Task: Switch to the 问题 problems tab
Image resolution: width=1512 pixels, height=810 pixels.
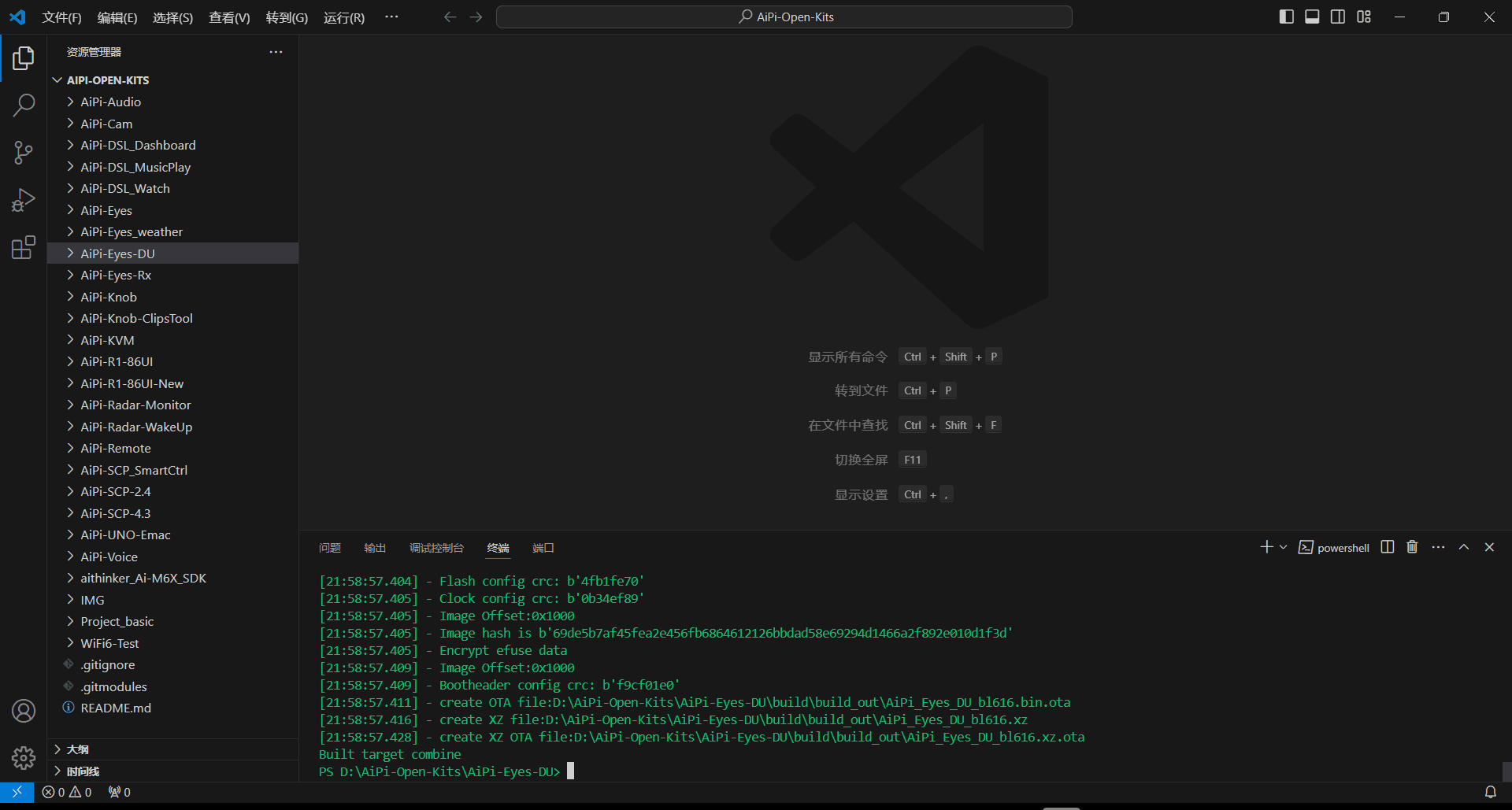Action: pyautogui.click(x=330, y=548)
